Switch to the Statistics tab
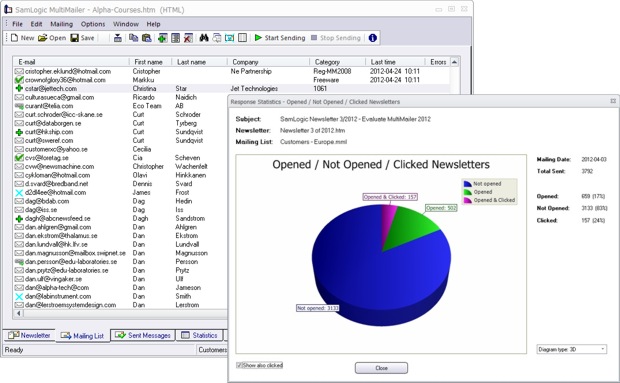 pos(199,335)
